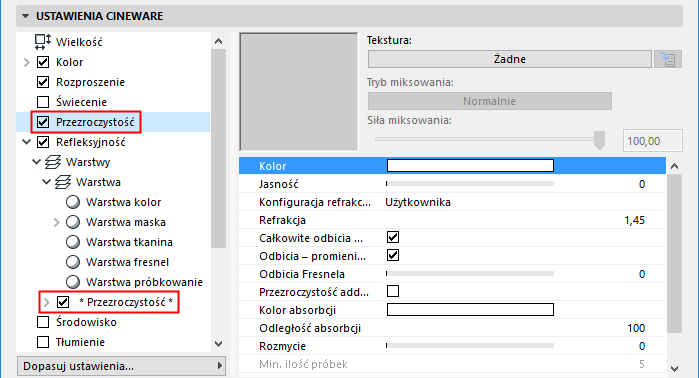Collapse the USTAWIENIA CINEWARE panel
699x378 pixels.
25,16
